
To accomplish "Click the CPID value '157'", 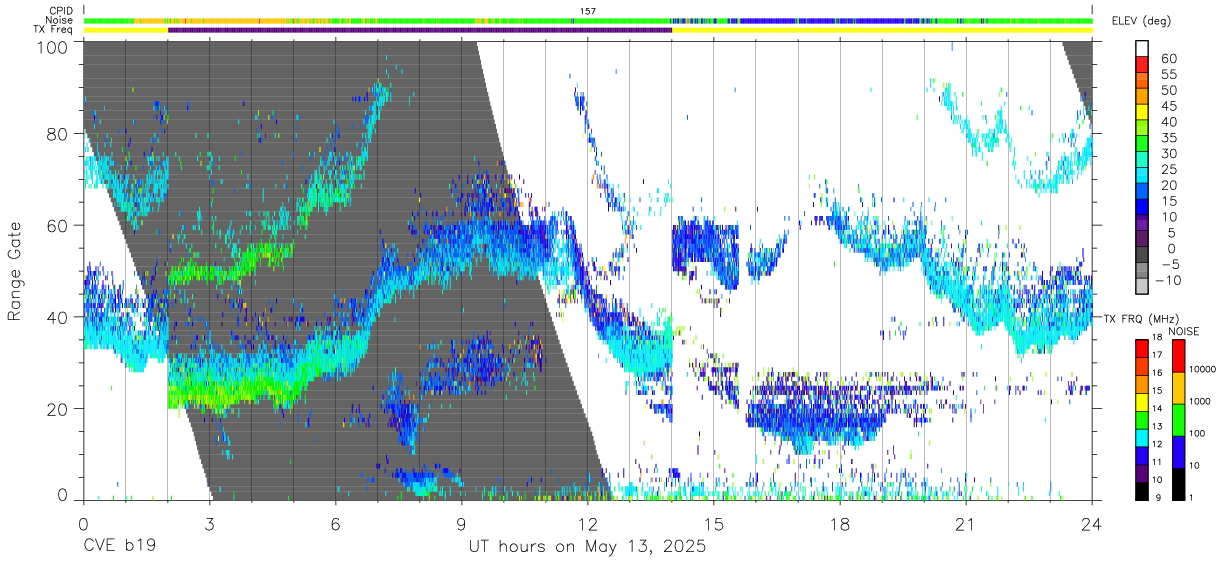I will click(588, 10).
